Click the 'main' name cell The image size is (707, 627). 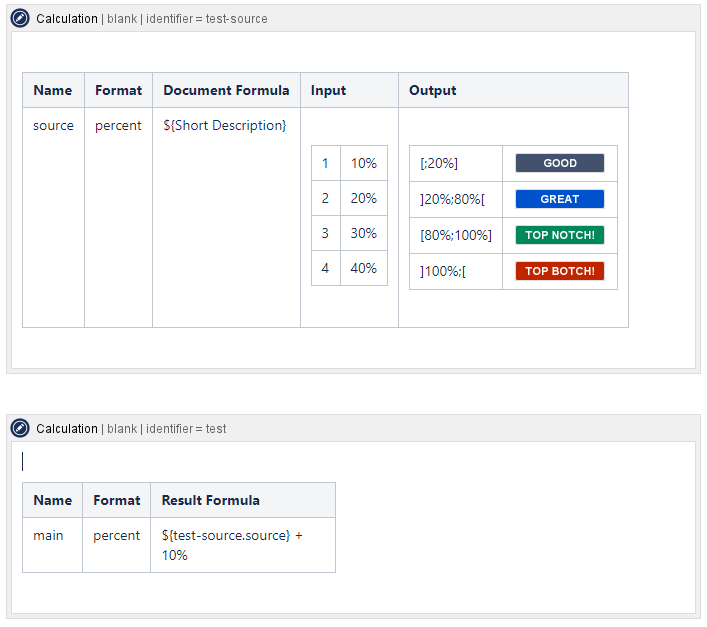click(48, 535)
